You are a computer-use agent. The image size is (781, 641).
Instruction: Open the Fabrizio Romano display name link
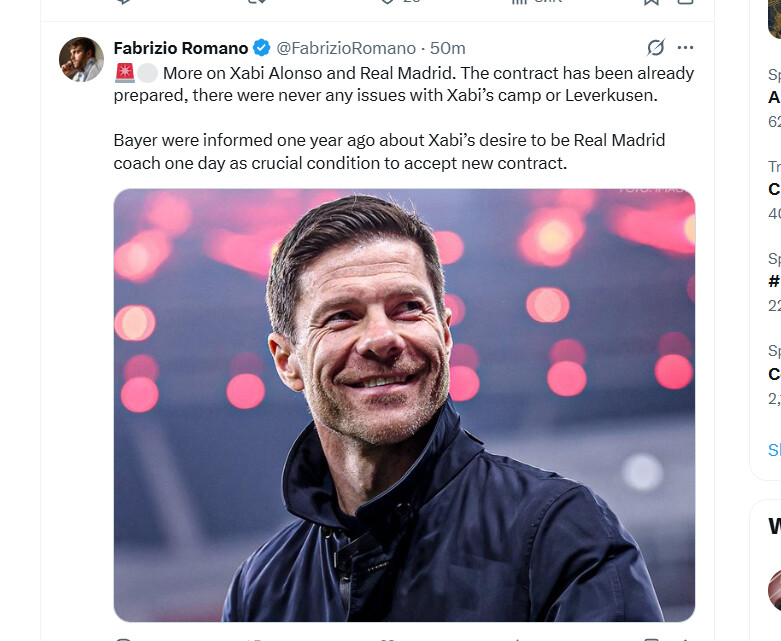[181, 48]
